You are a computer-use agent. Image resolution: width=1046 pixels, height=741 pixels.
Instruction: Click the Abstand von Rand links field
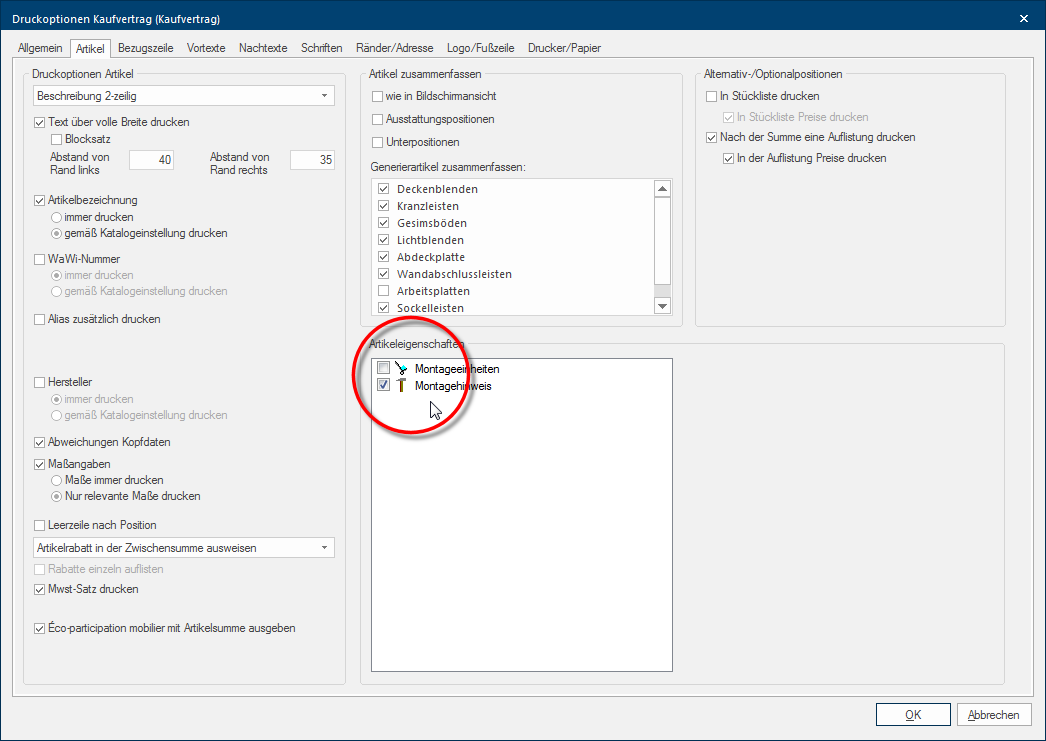(x=151, y=160)
